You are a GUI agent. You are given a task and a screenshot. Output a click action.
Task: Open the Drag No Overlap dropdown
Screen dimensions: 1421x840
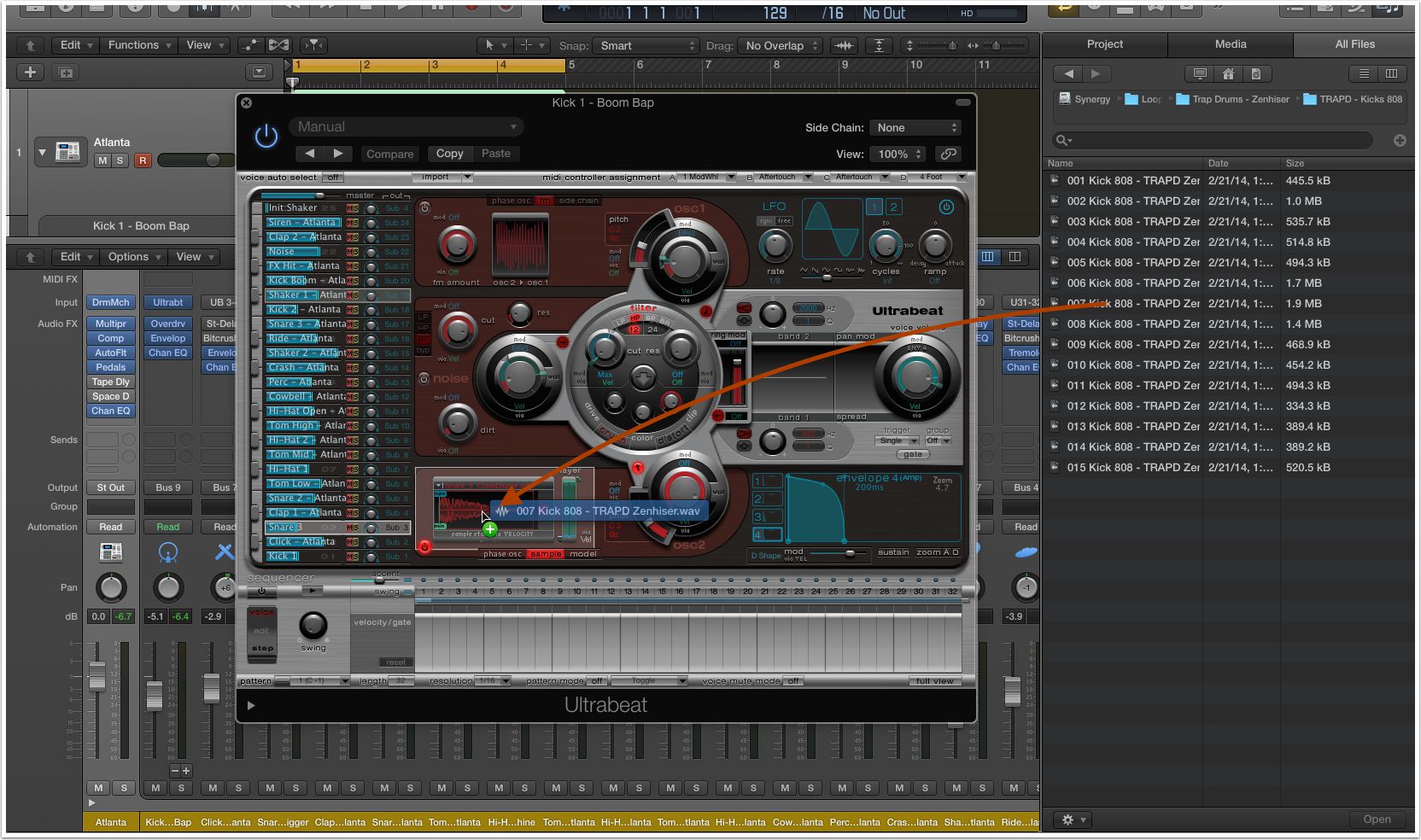(x=781, y=45)
